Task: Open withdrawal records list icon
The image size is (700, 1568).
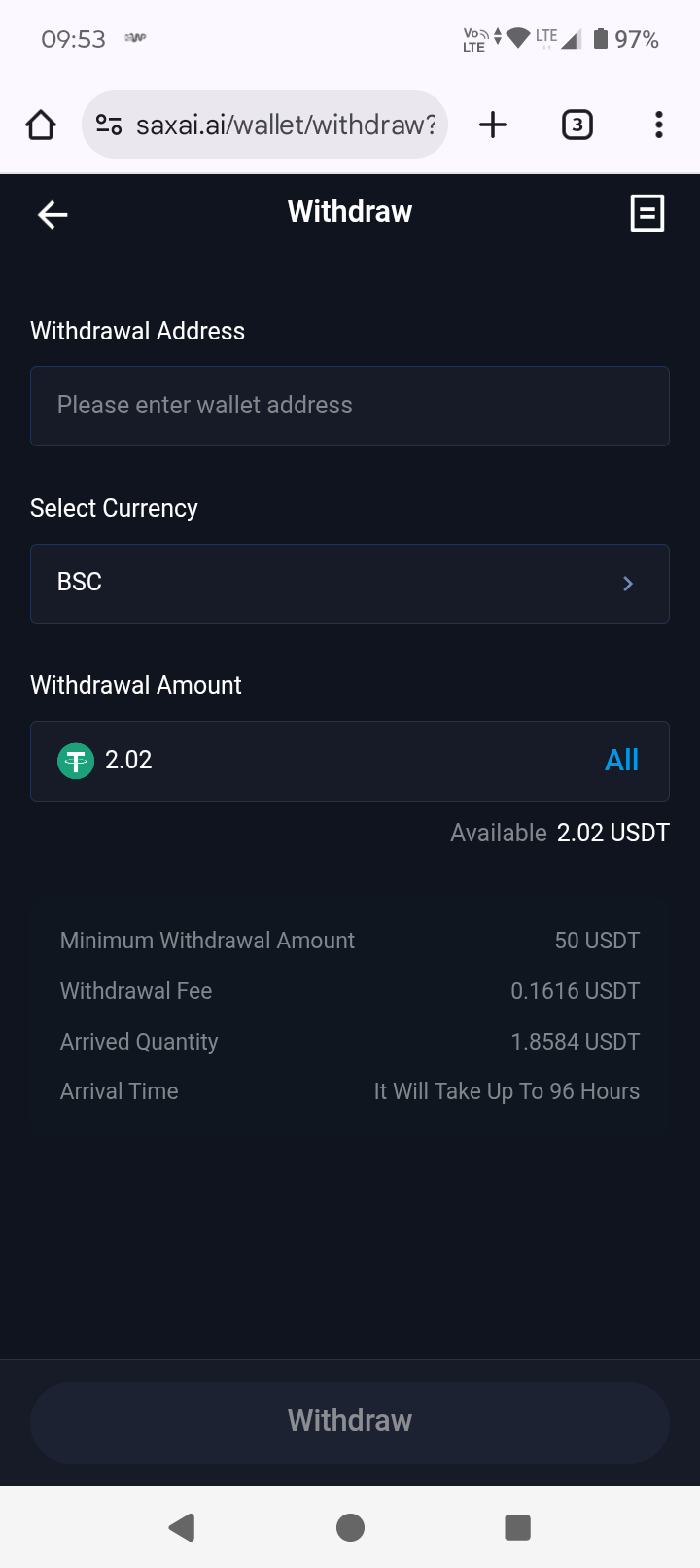Action: coord(647,213)
